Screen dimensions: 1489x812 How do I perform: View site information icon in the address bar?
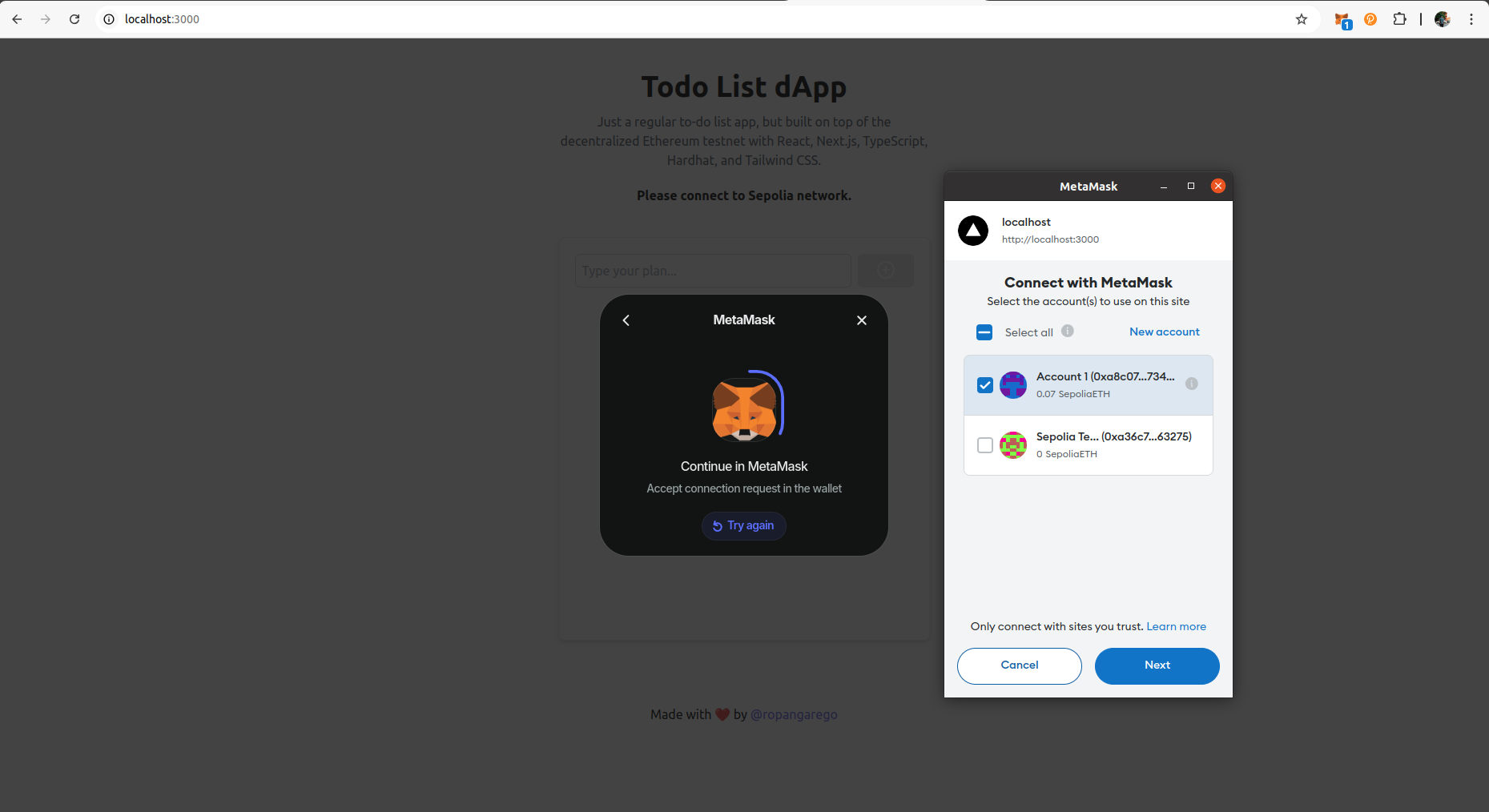109,19
